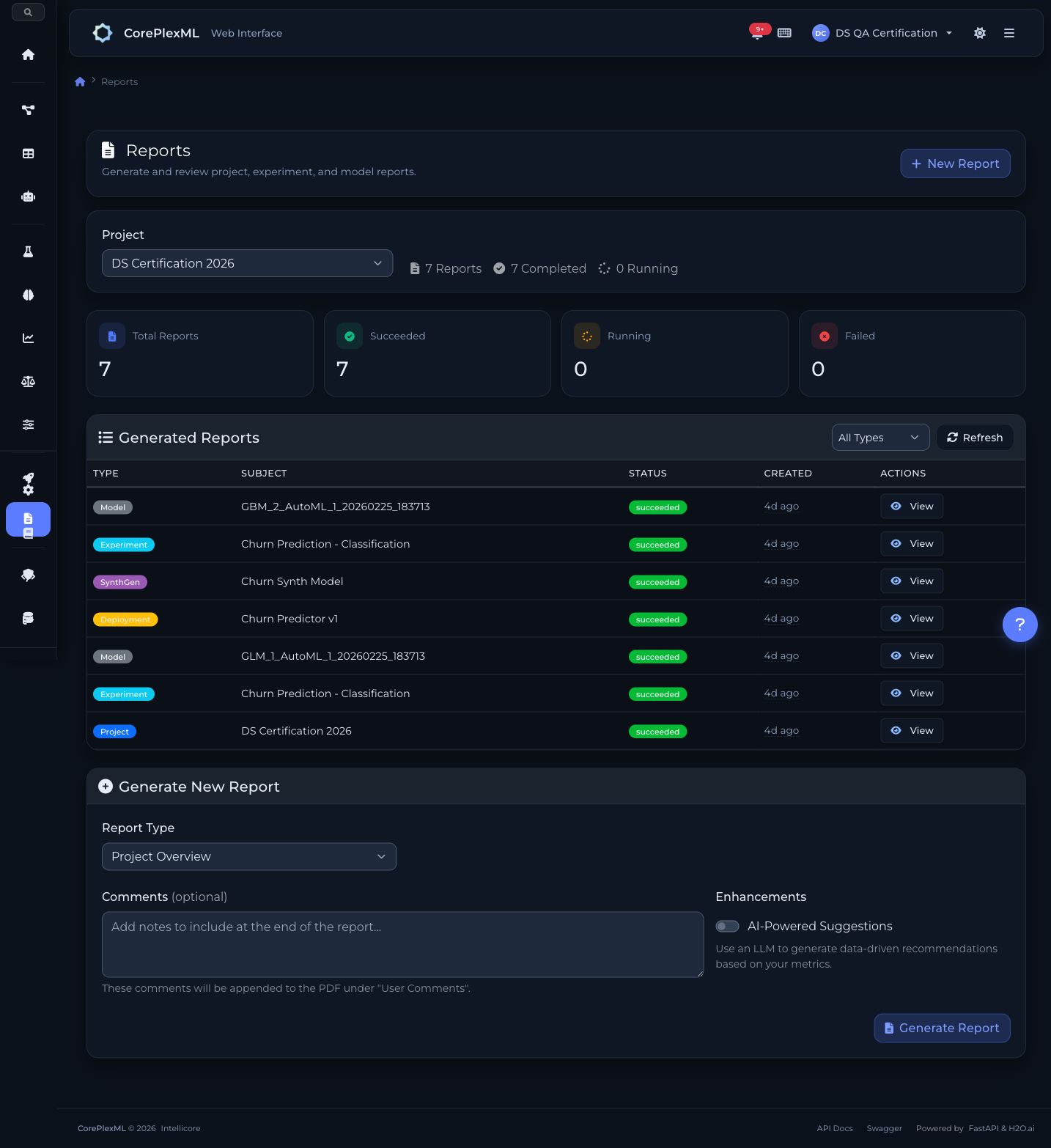The image size is (1051, 1148).
Task: Click the New Report button
Action: click(955, 163)
